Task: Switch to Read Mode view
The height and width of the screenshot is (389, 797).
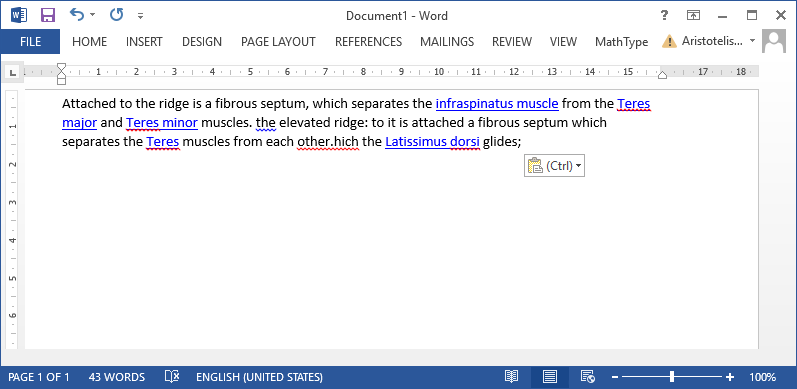Action: tap(511, 377)
